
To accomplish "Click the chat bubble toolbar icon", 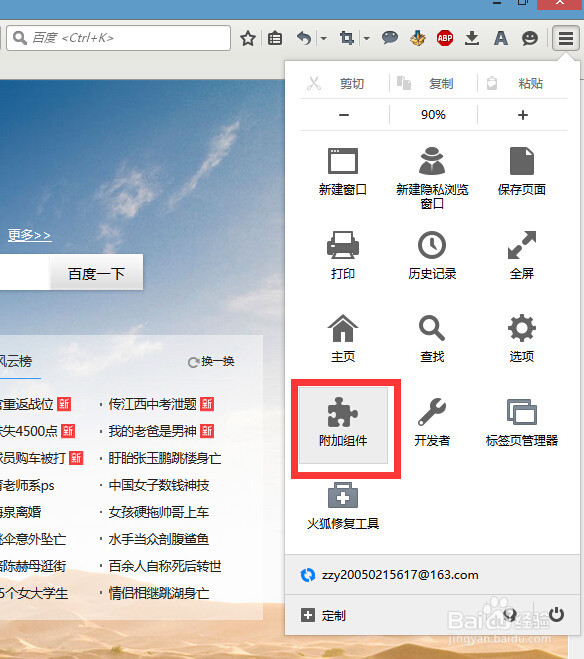I will [x=389, y=38].
